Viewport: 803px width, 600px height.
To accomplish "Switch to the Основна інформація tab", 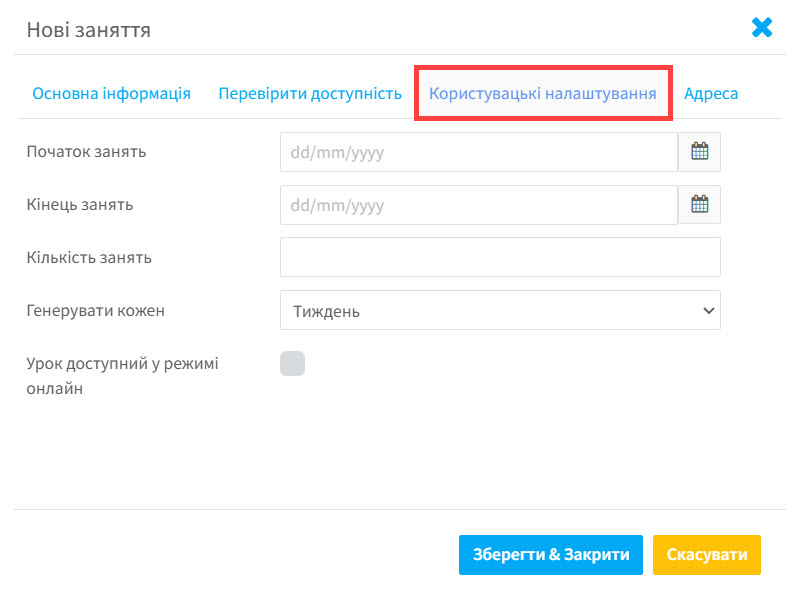I will pos(112,94).
